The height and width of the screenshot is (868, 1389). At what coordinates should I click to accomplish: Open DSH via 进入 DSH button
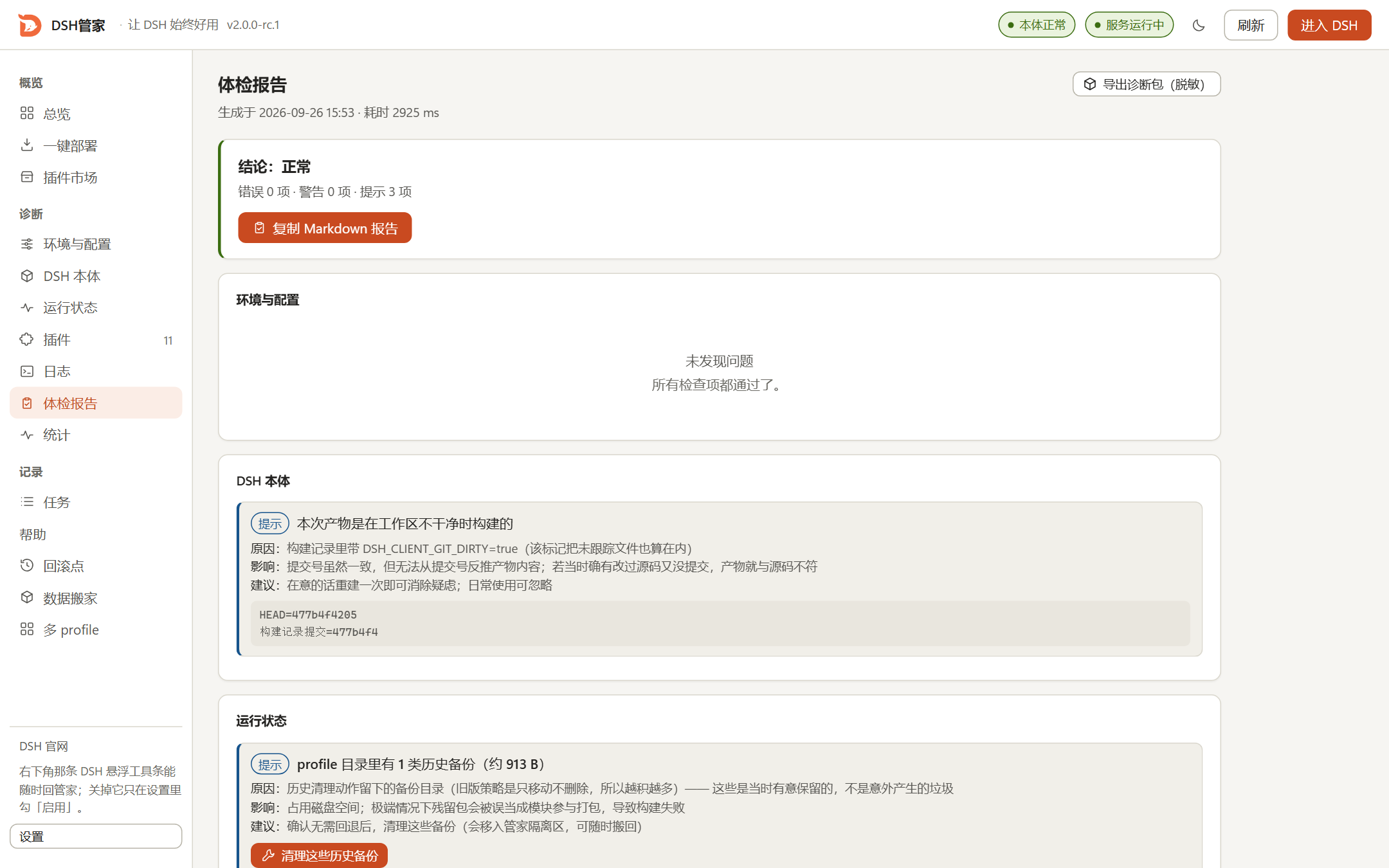coord(1329,25)
